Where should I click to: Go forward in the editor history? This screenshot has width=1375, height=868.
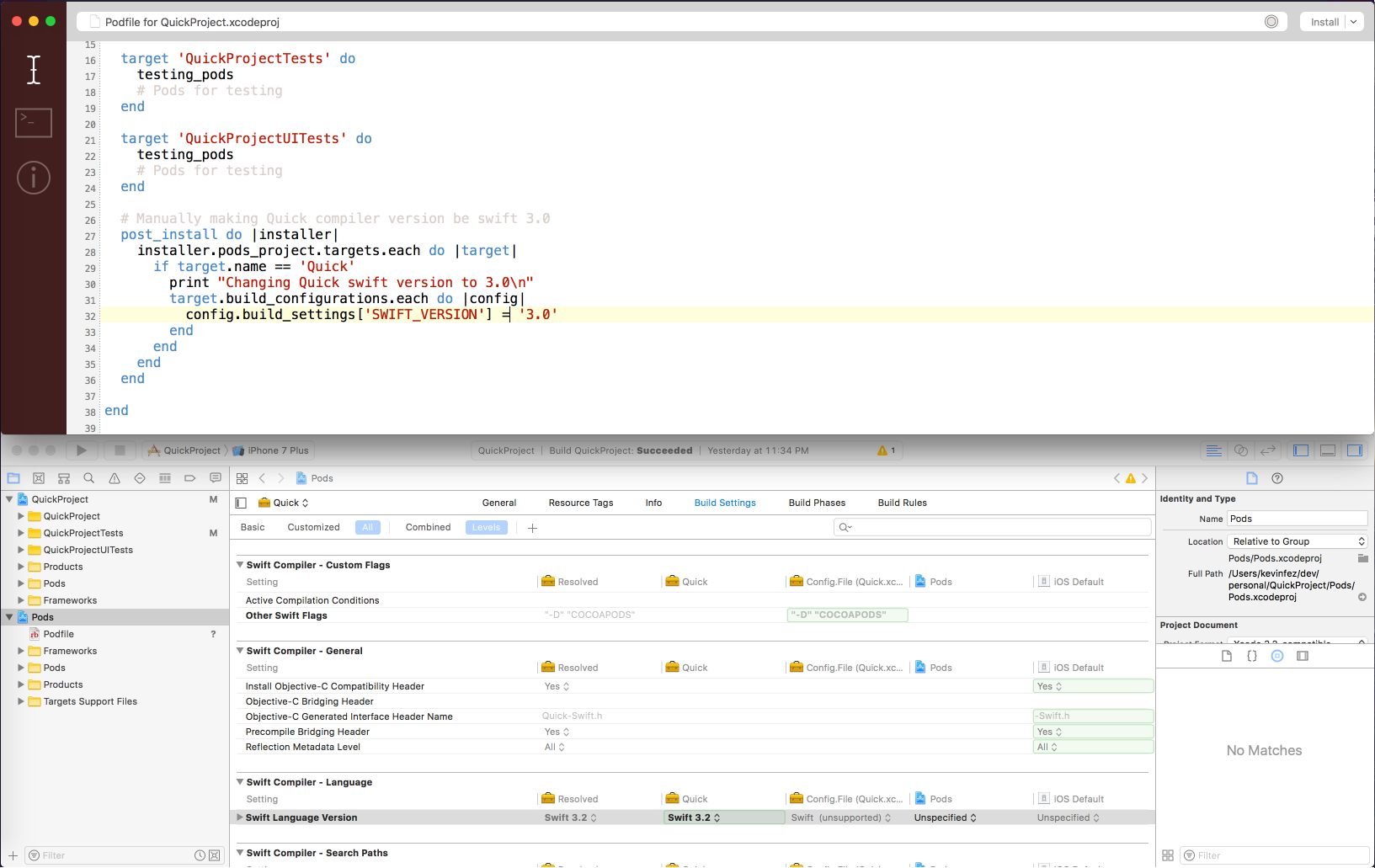click(281, 478)
